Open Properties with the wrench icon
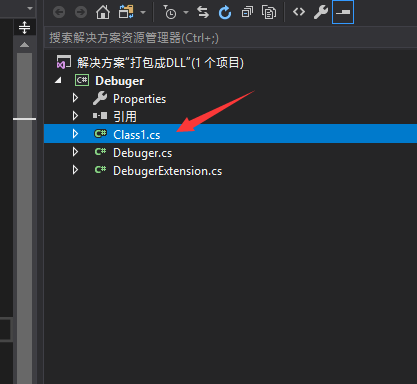Image resolution: width=417 pixels, height=384 pixels. [x=321, y=12]
